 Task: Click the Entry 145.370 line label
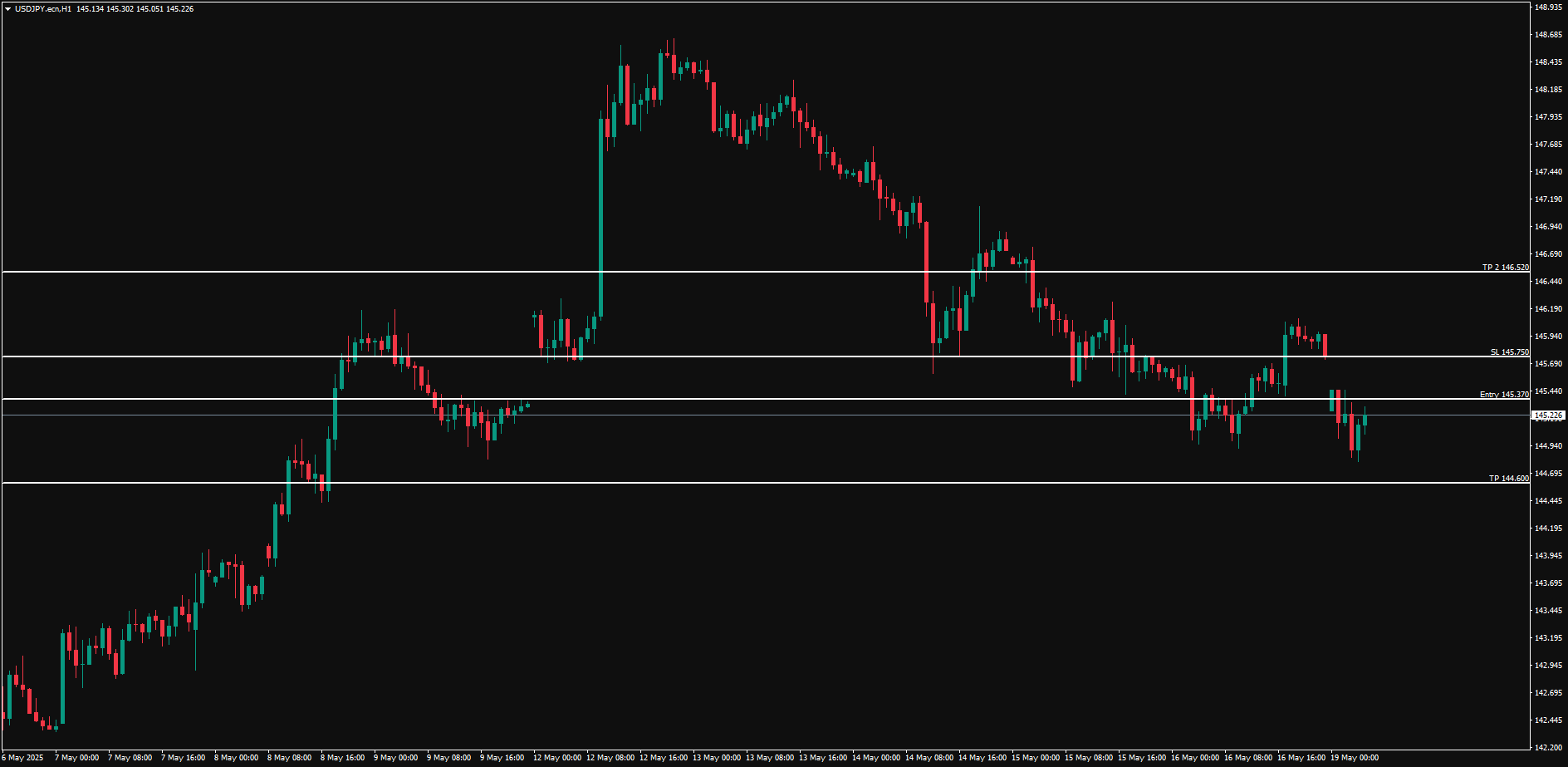tap(1503, 395)
